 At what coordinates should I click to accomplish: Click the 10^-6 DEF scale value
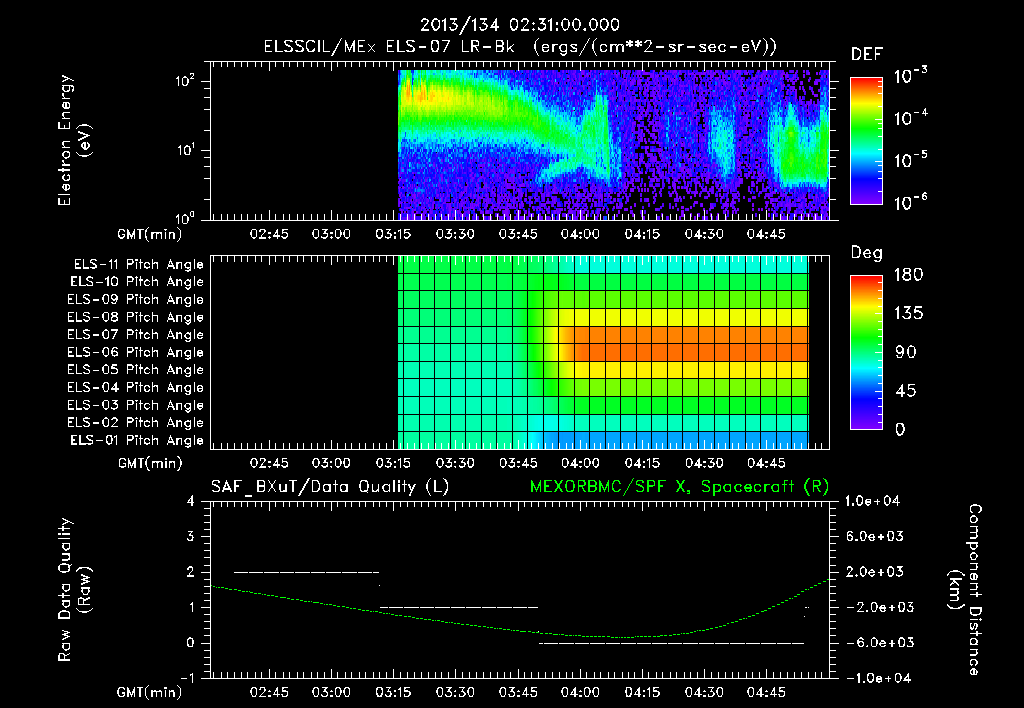(x=910, y=202)
